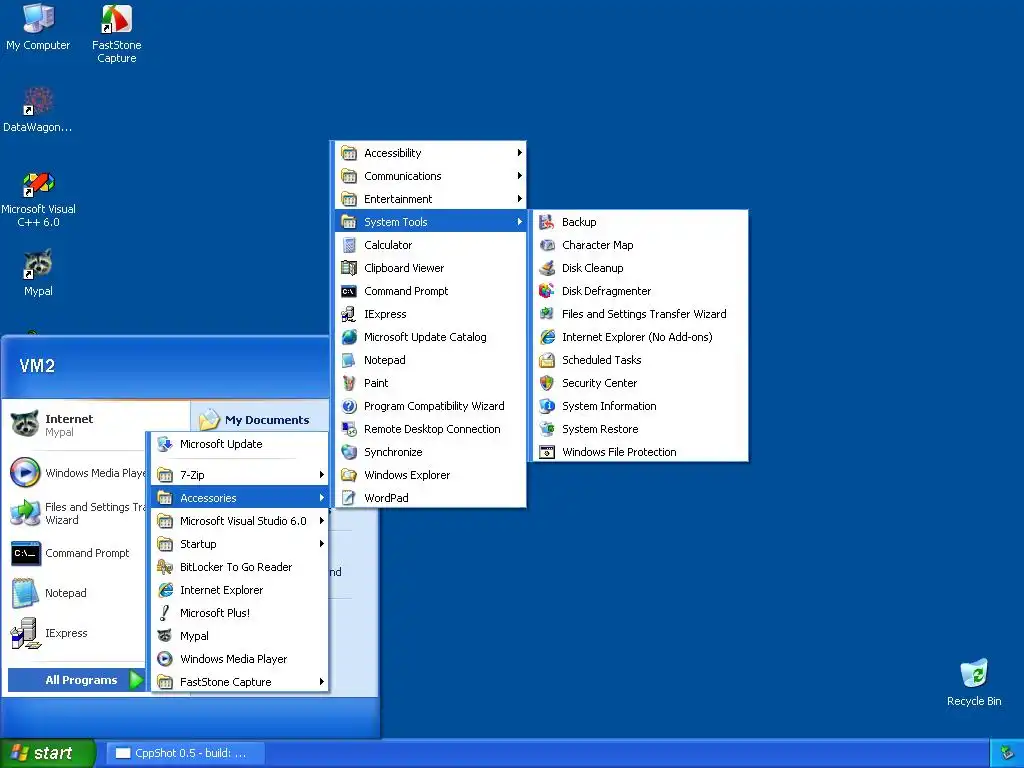Image resolution: width=1024 pixels, height=768 pixels.
Task: Select Command Prompt in Accessories menu
Action: click(430, 291)
